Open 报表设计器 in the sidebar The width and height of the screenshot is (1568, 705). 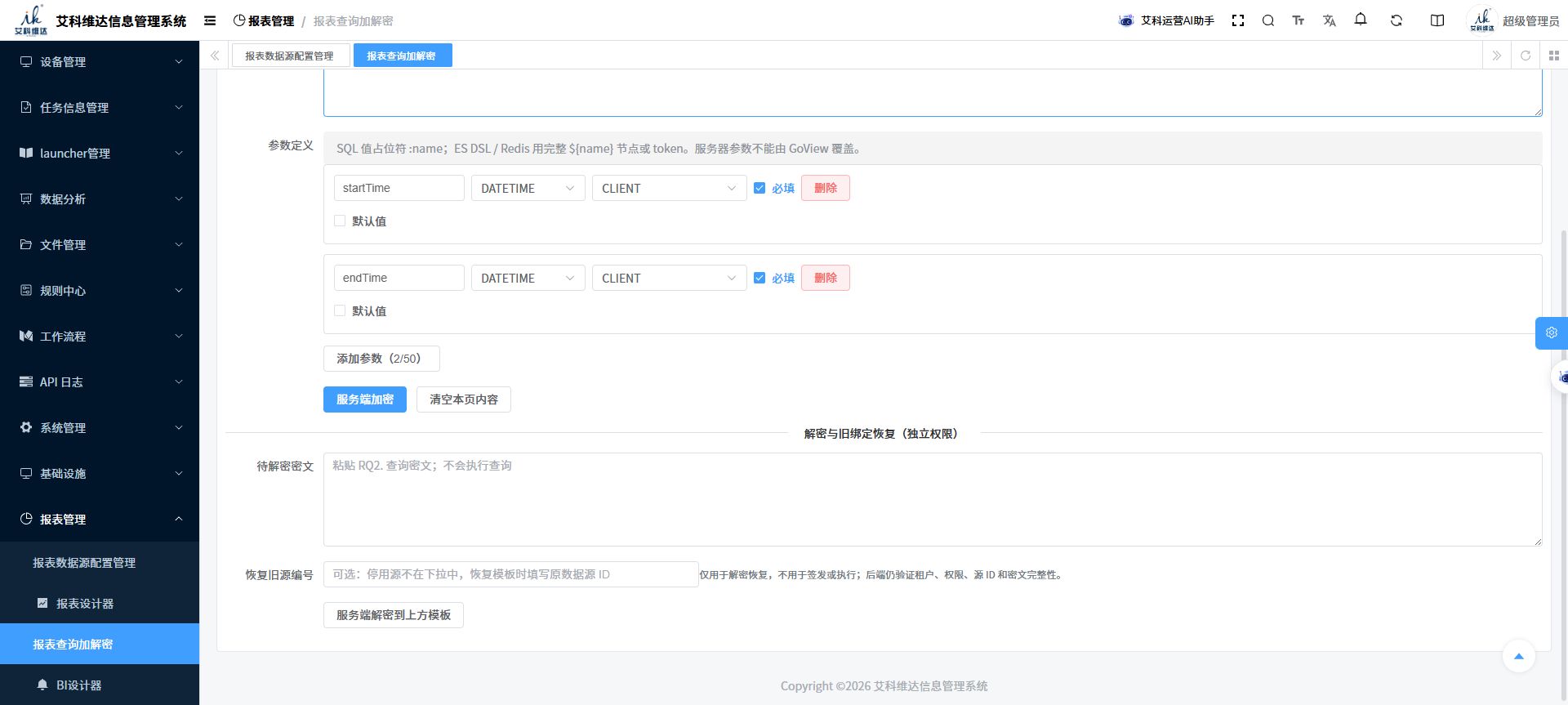pyautogui.click(x=100, y=604)
